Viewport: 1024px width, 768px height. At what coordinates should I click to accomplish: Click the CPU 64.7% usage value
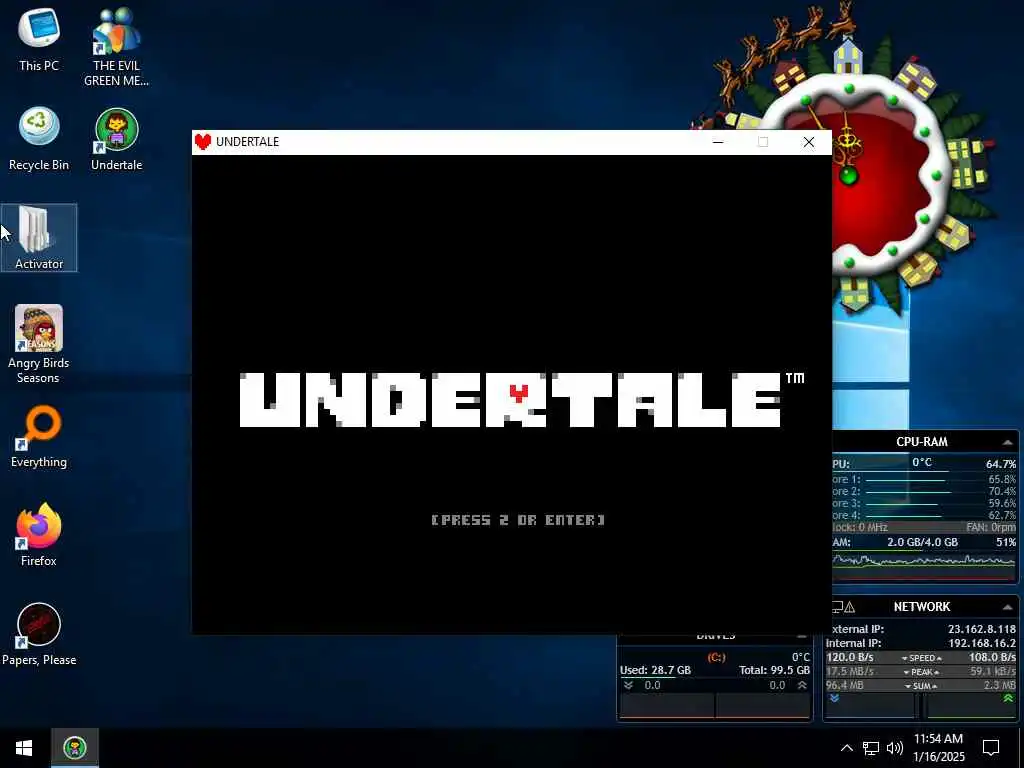1000,464
